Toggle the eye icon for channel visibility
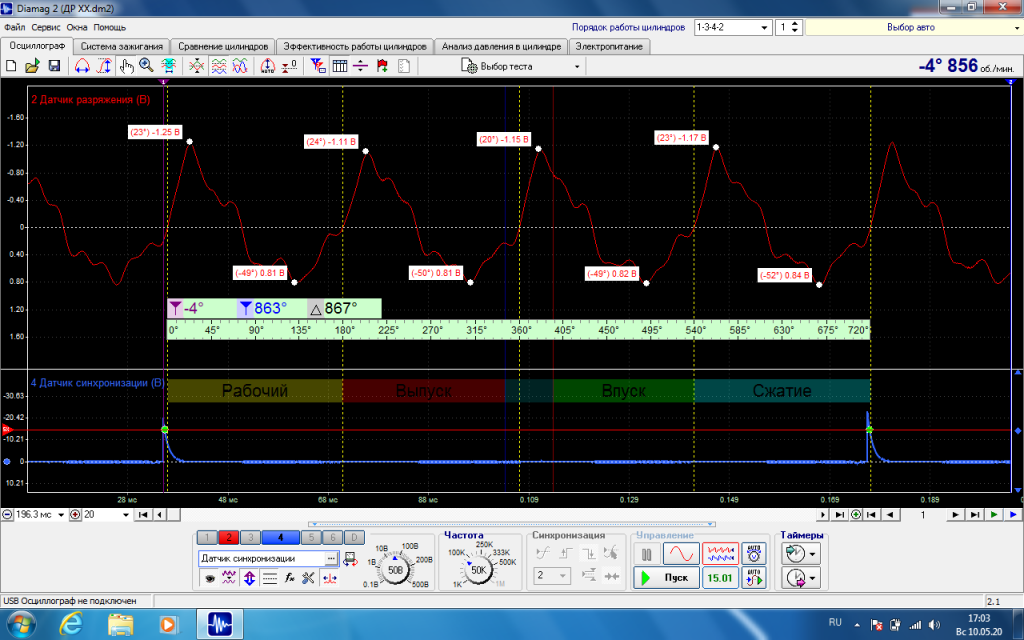1024x640 pixels. 209,578
